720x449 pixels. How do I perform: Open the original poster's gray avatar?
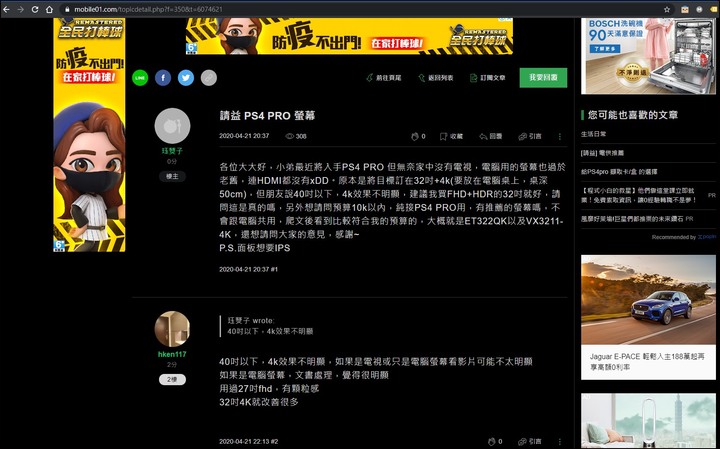[x=172, y=126]
